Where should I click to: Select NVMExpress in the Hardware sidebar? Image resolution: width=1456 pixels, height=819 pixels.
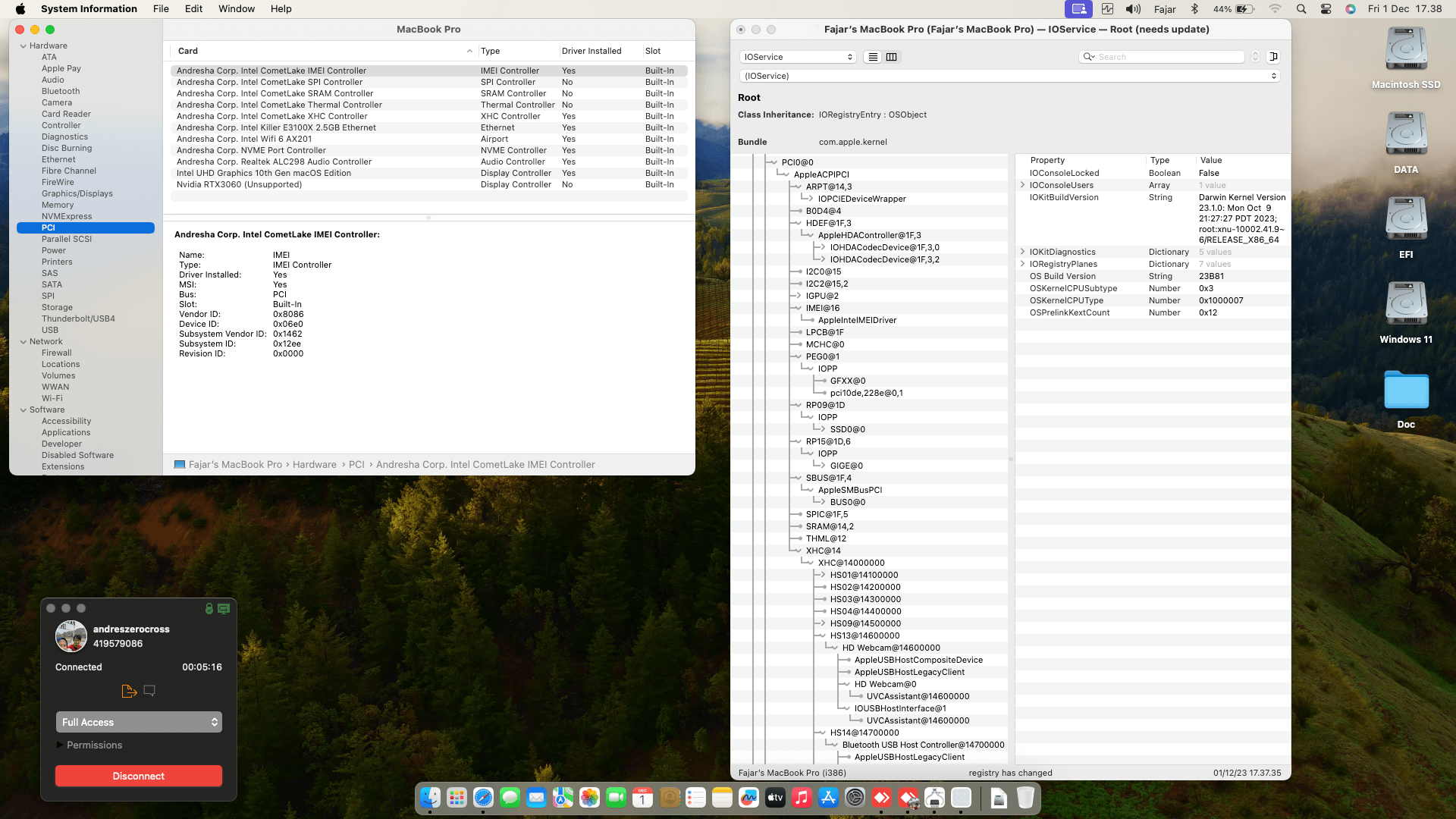[67, 216]
